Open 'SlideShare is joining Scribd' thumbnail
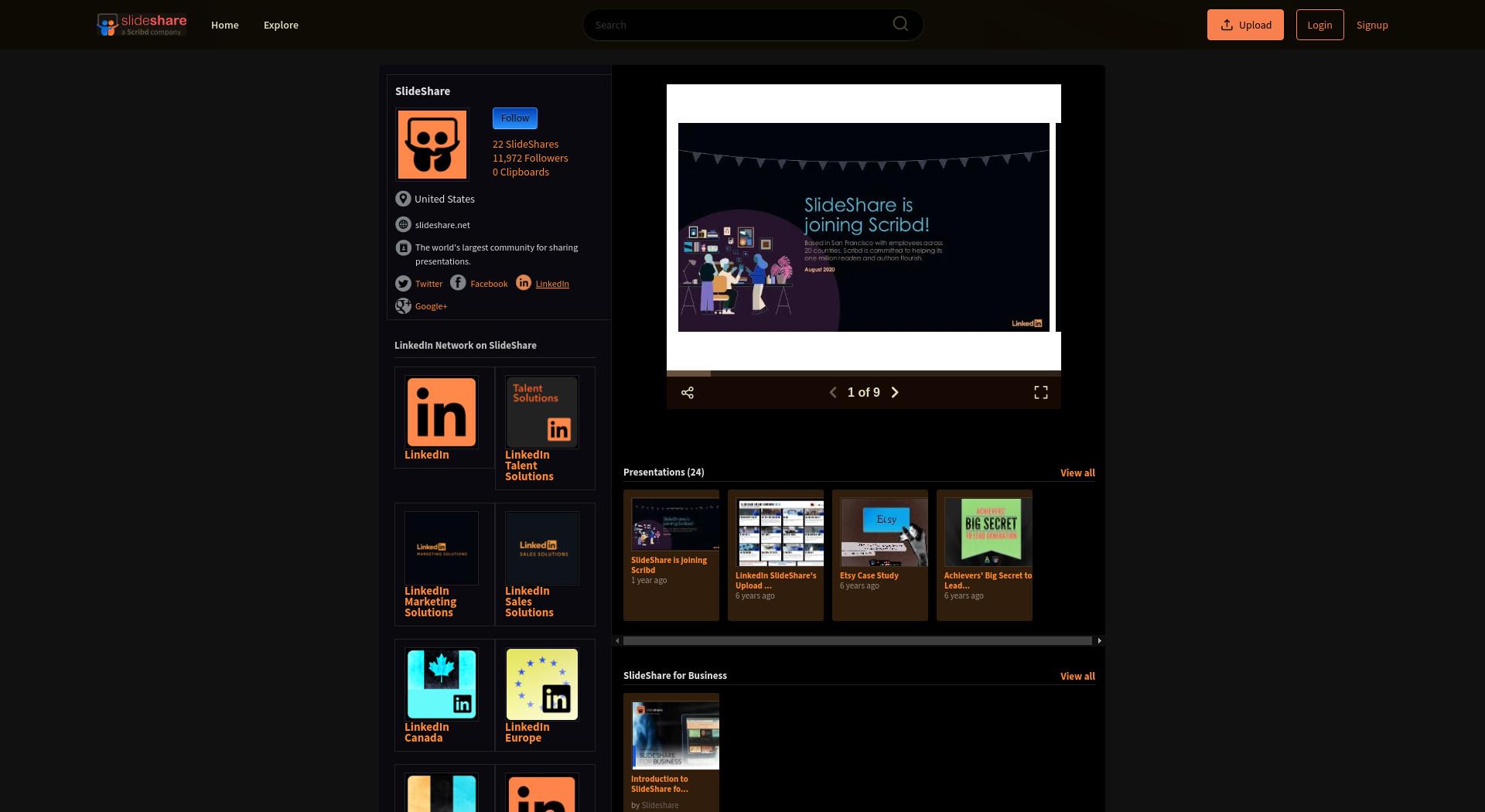Viewport: 1485px width, 812px height. coord(675,524)
